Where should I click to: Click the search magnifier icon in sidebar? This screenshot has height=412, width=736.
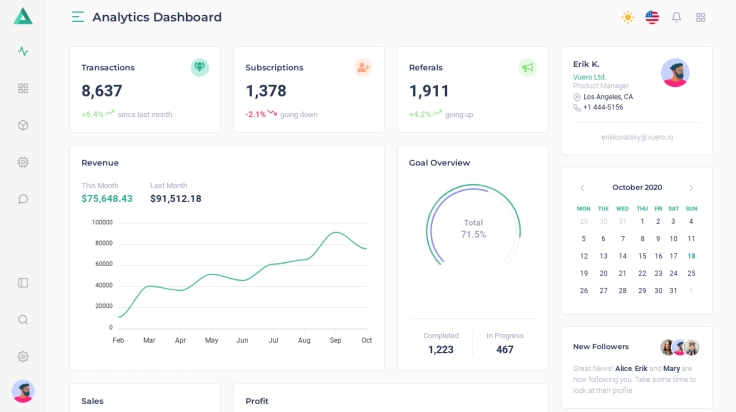[x=23, y=320]
